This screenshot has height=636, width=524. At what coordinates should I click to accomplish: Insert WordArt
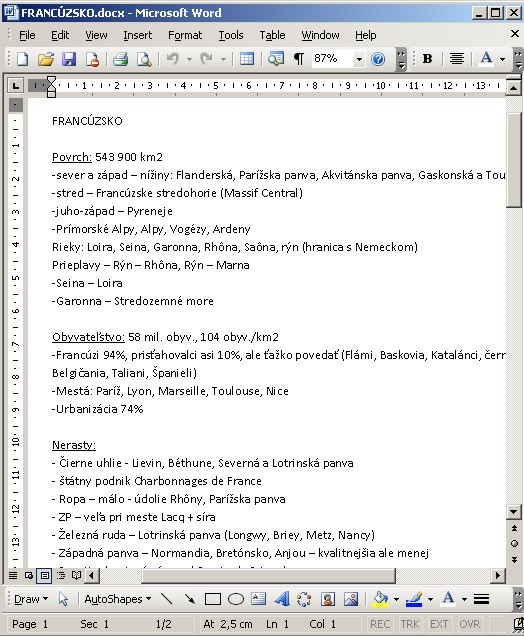[281, 599]
